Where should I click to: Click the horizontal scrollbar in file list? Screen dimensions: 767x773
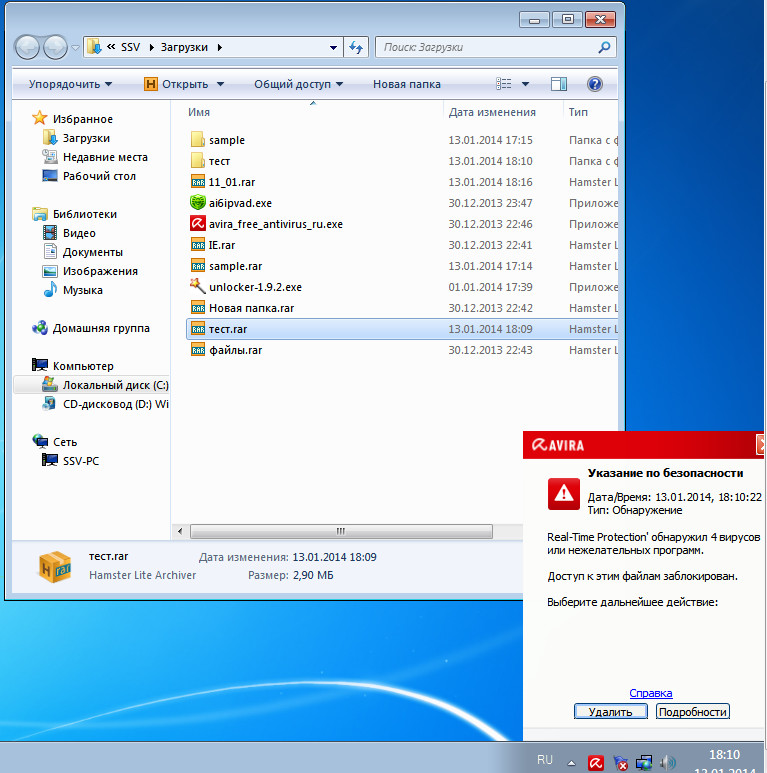340,530
